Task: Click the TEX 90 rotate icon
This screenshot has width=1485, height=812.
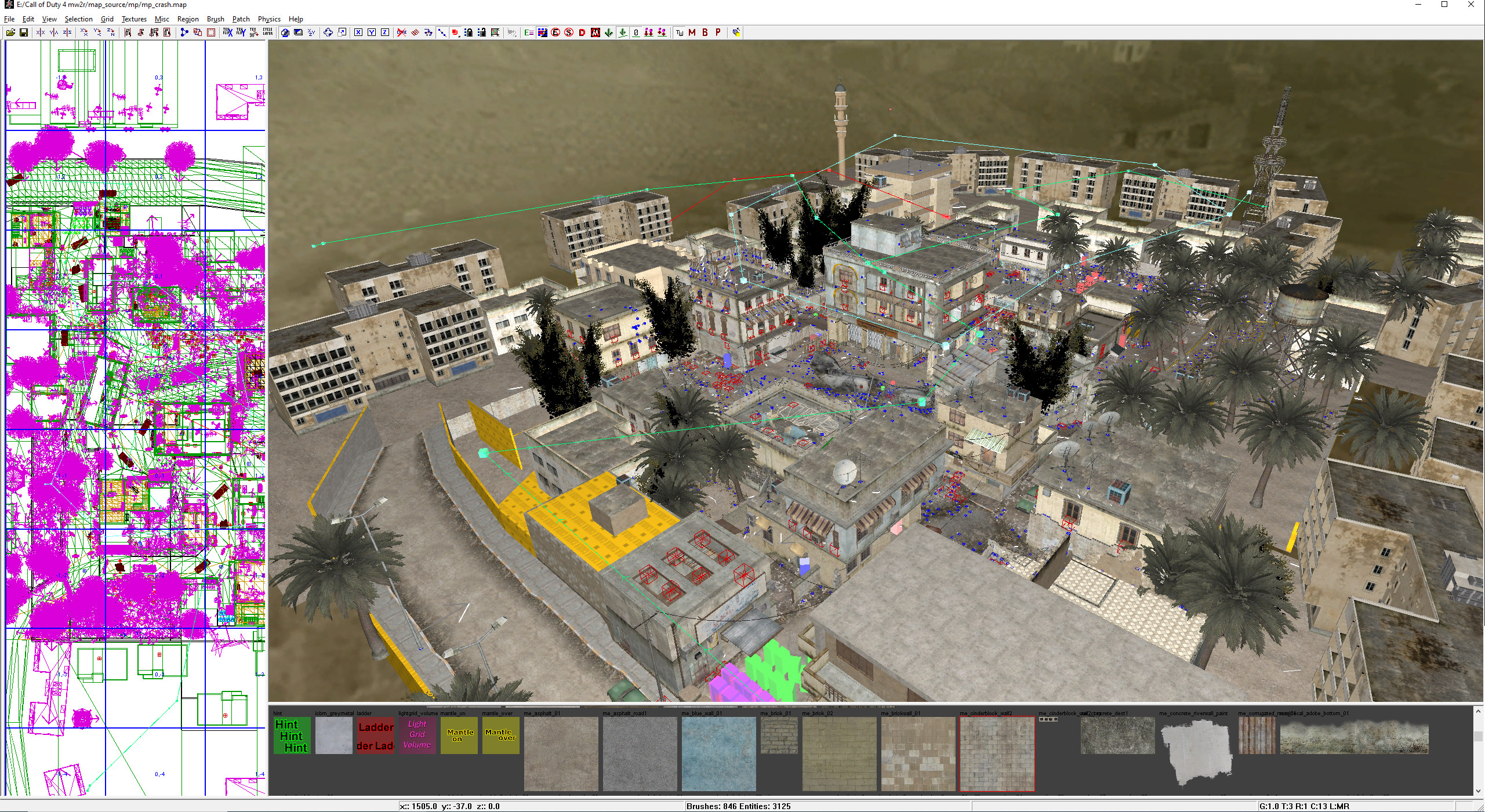Action: [x=254, y=32]
